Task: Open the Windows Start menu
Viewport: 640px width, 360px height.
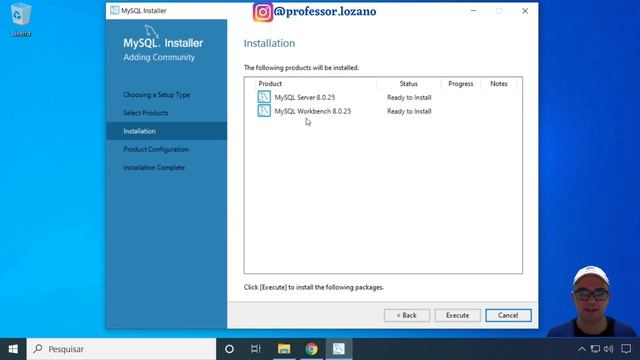Action: [x=13, y=349]
